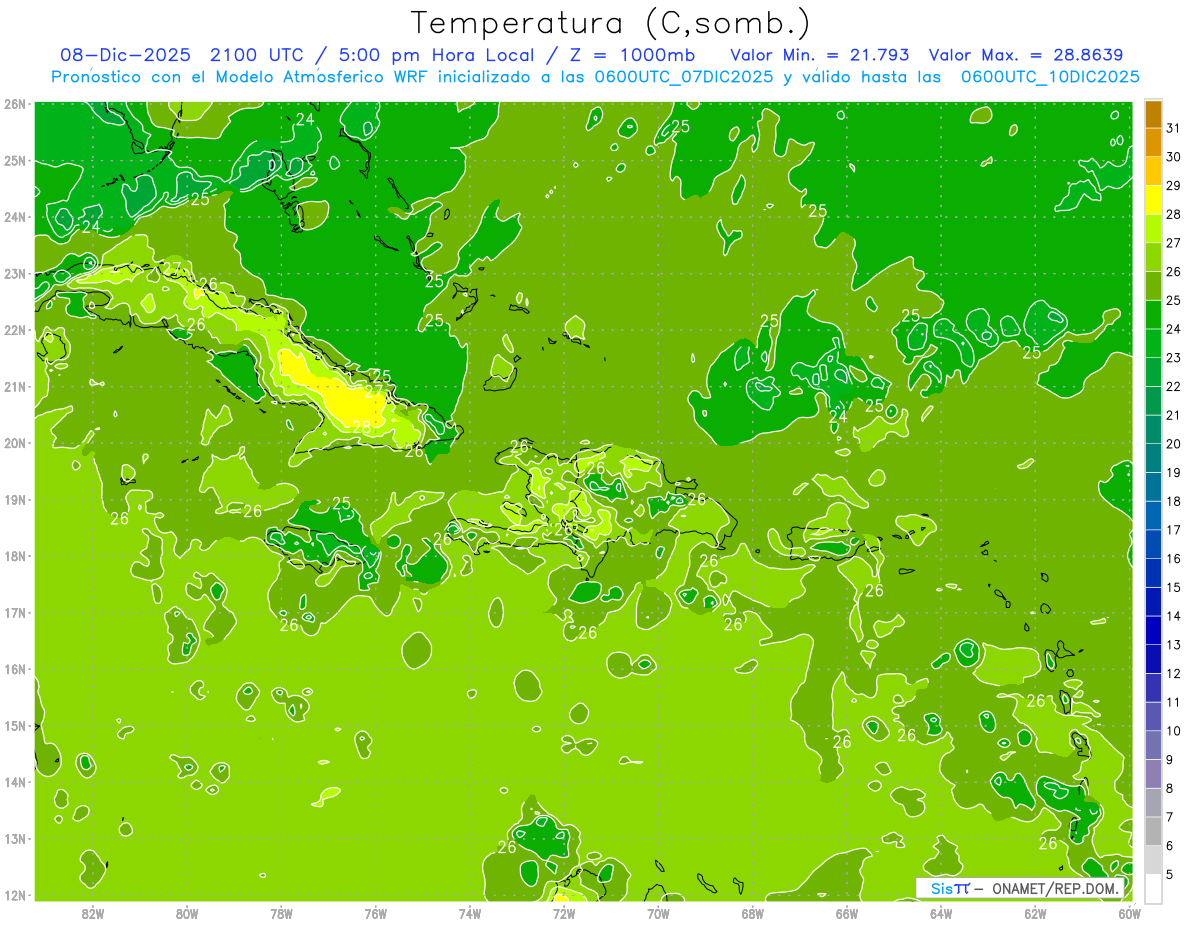The width and height of the screenshot is (1200, 927).
Task: Click the 25N latitude label
Action: coord(15,161)
